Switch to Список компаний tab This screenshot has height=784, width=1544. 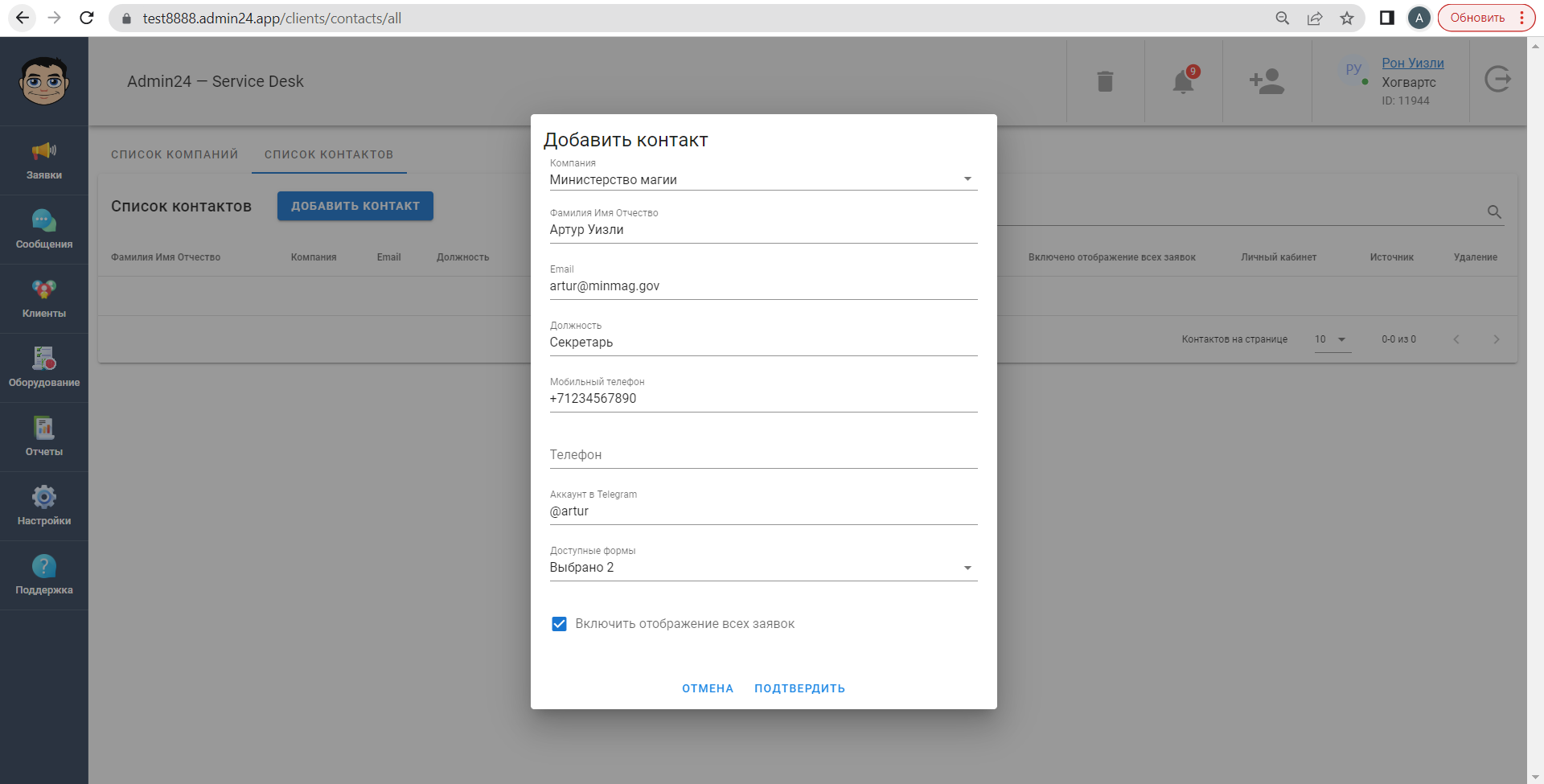click(x=175, y=154)
